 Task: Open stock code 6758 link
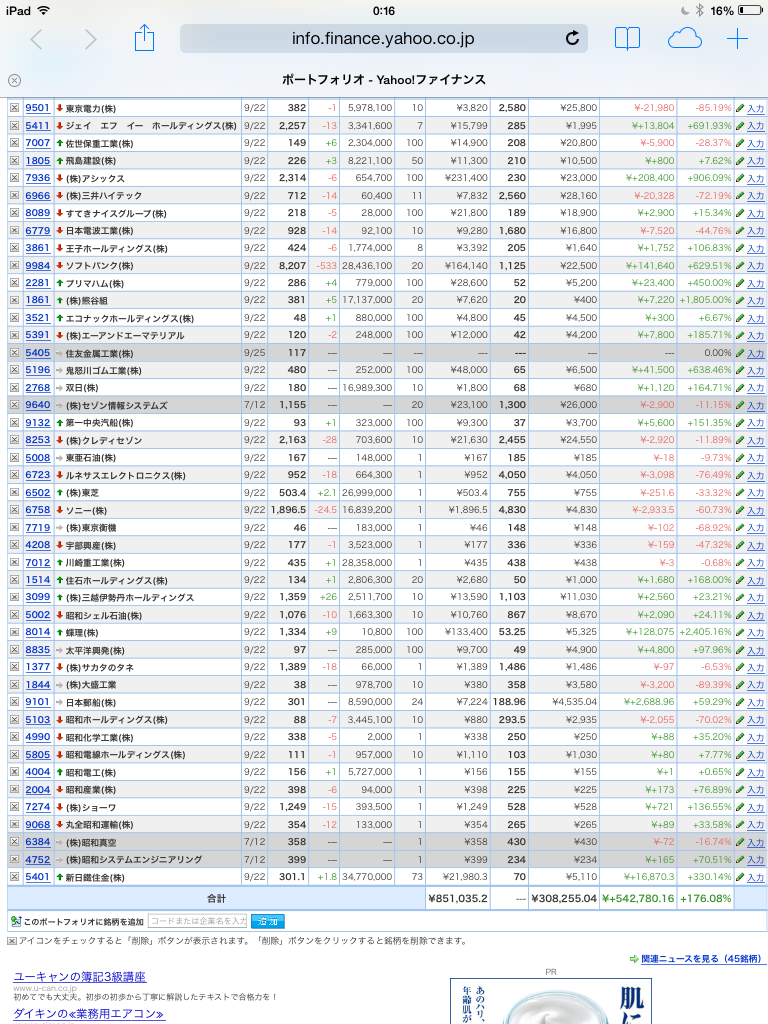[x=37, y=510]
